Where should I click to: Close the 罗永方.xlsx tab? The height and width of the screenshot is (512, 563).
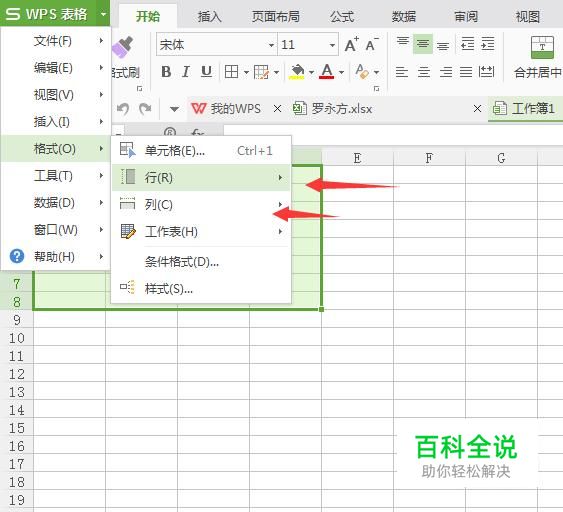[477, 109]
